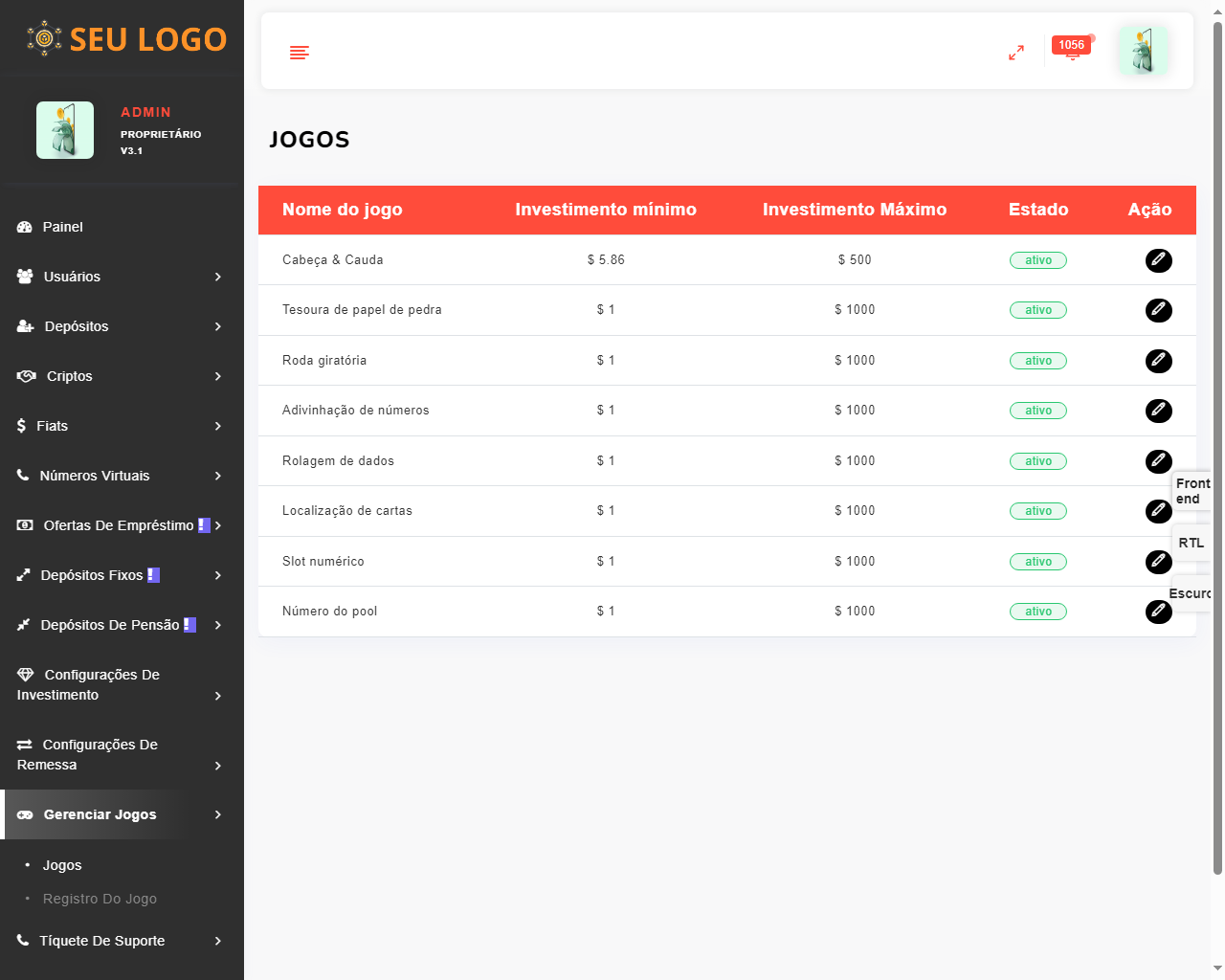Select Registro Do Jogo submenu item

click(x=100, y=899)
